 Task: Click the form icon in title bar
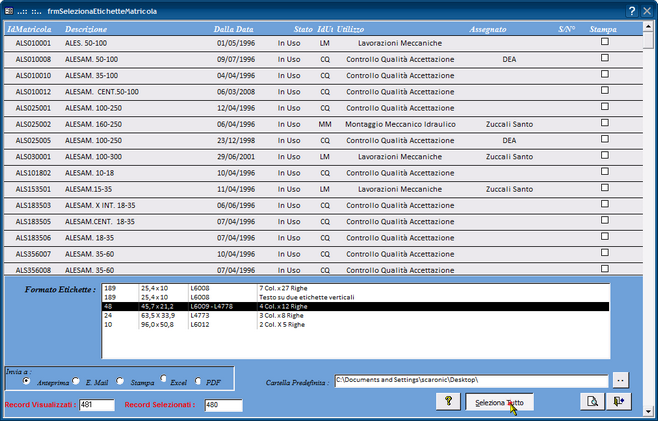click(x=9, y=11)
